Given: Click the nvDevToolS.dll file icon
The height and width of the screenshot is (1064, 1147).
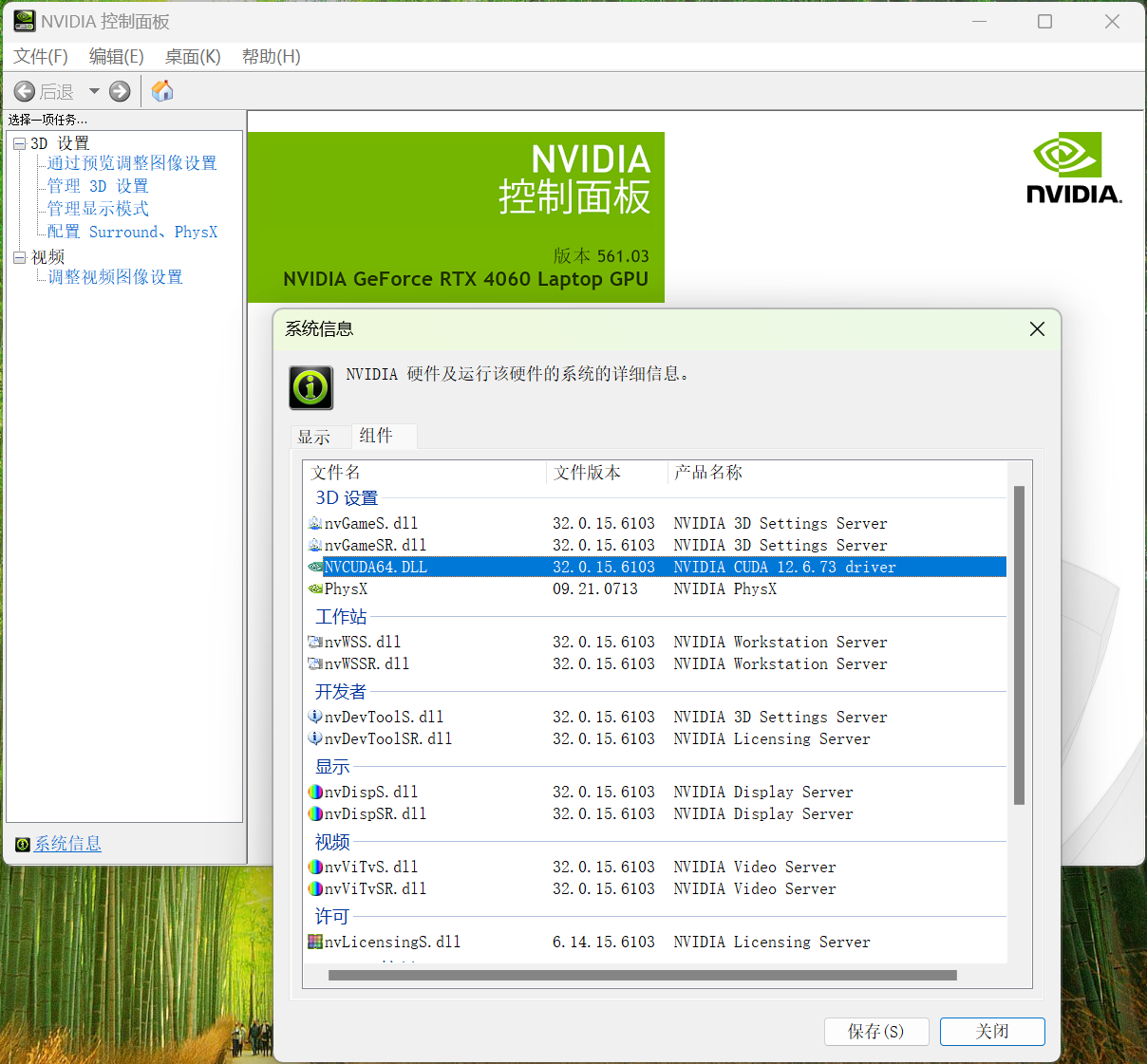Looking at the screenshot, I should point(315,717).
